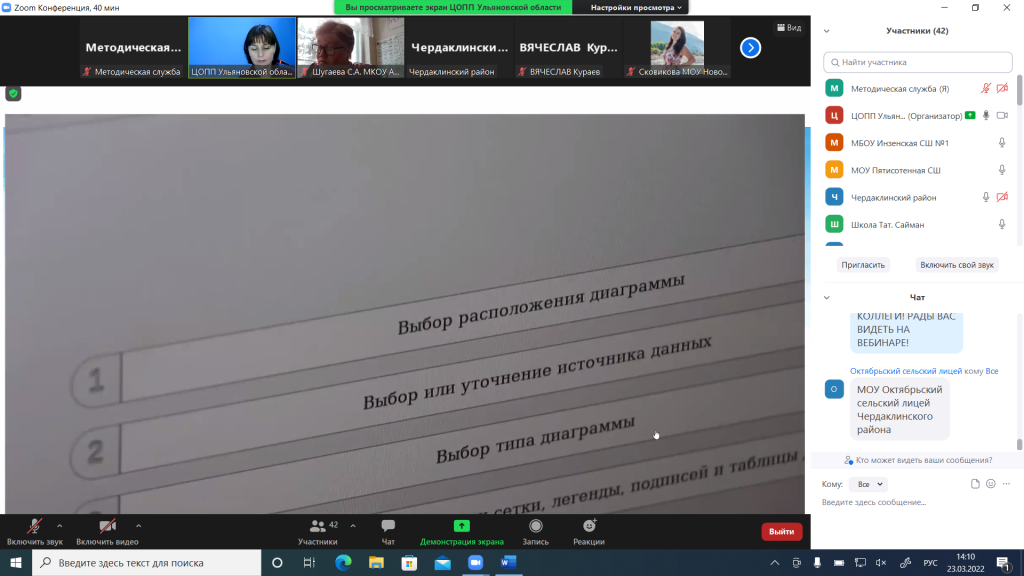Click the emoji icon in the chat box

pyautogui.click(x=991, y=484)
